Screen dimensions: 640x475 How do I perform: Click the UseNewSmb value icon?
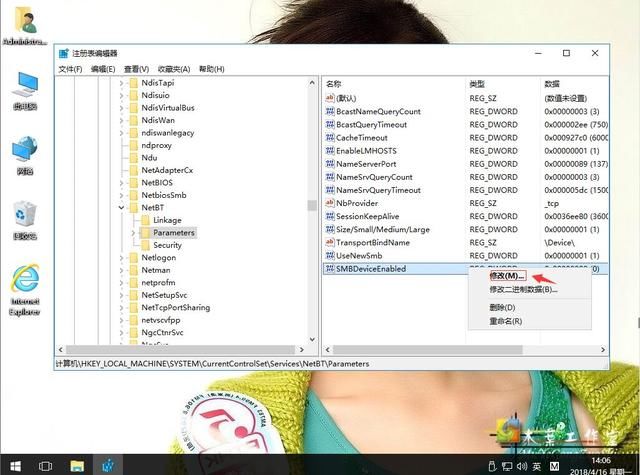[x=330, y=255]
